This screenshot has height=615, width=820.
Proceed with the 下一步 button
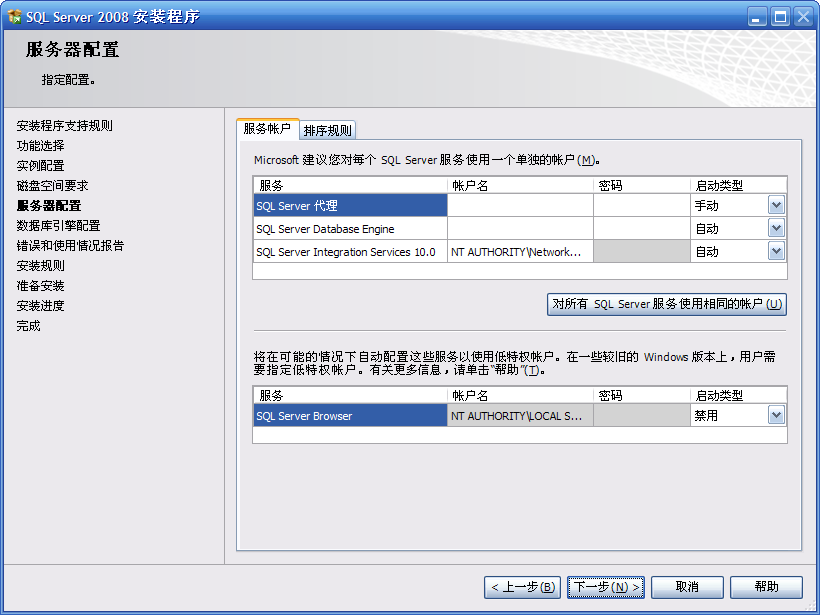[606, 587]
